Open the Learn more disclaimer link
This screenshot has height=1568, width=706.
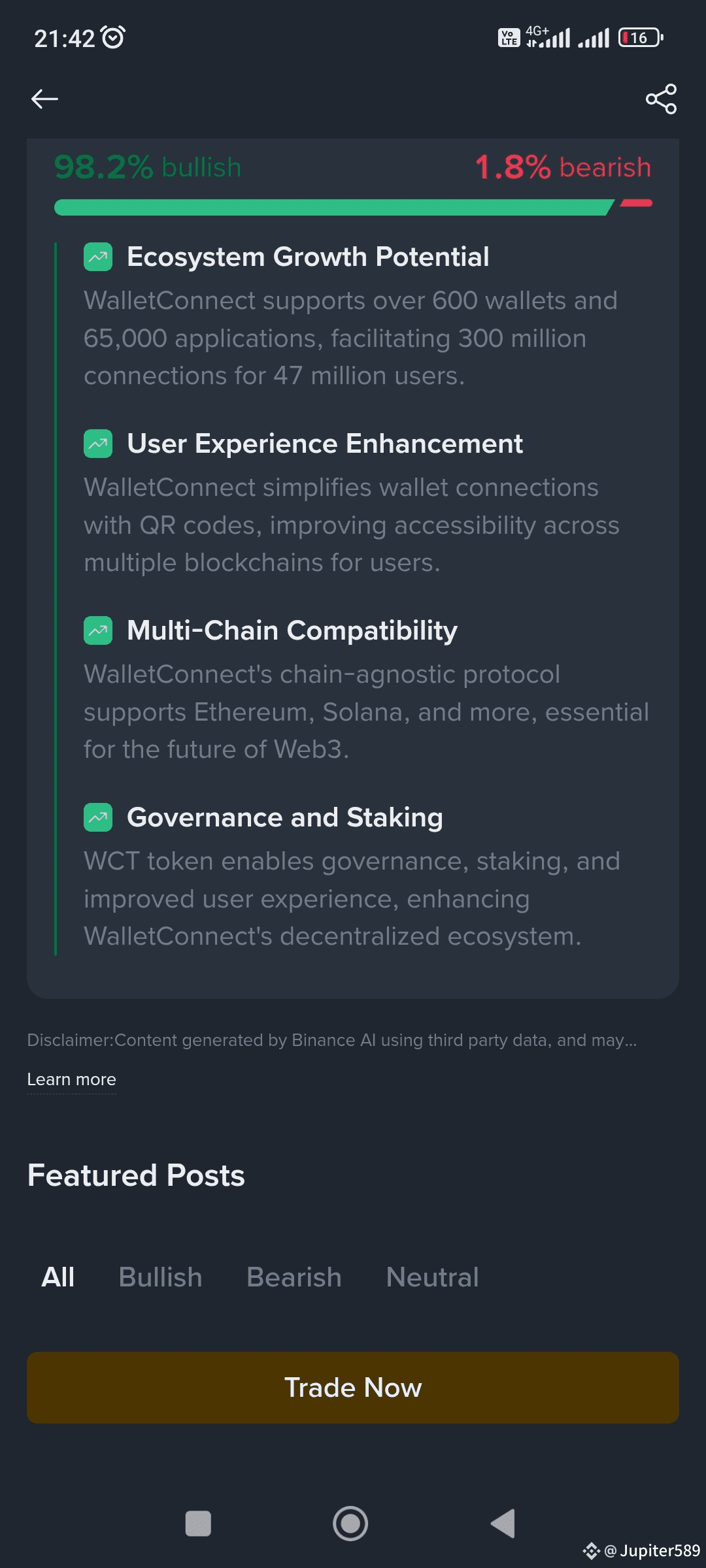click(71, 1079)
